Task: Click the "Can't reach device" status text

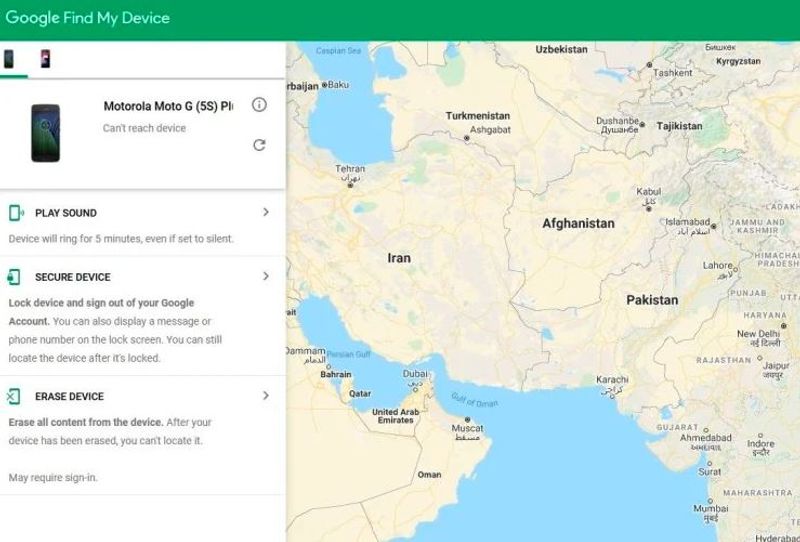Action: pyautogui.click(x=144, y=128)
